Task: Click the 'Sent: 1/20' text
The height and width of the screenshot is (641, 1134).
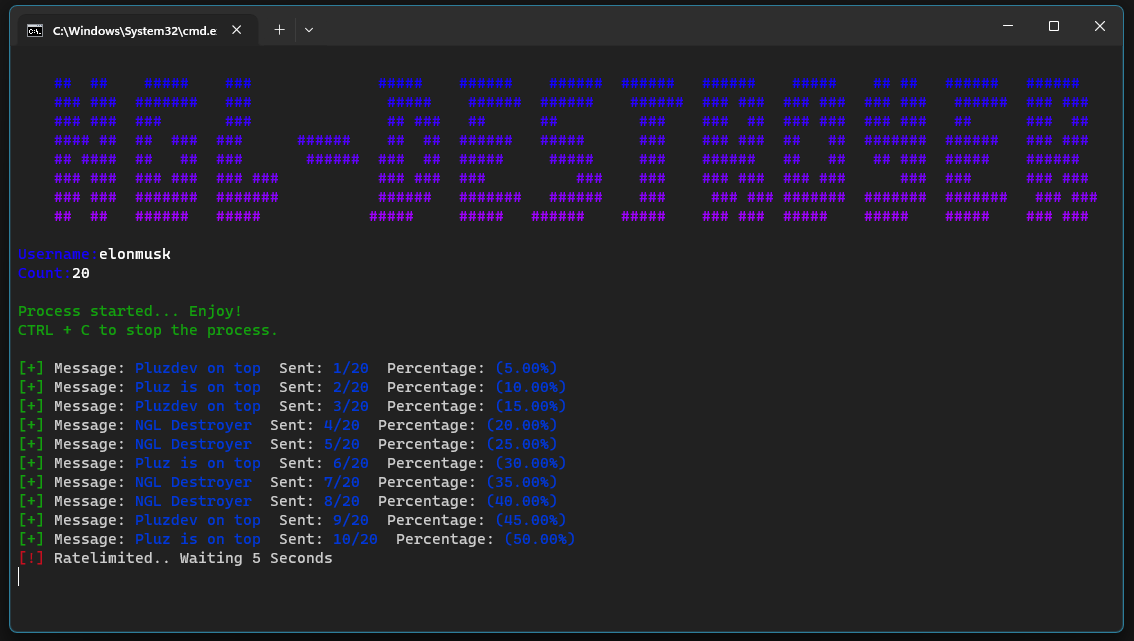Action: (x=324, y=368)
